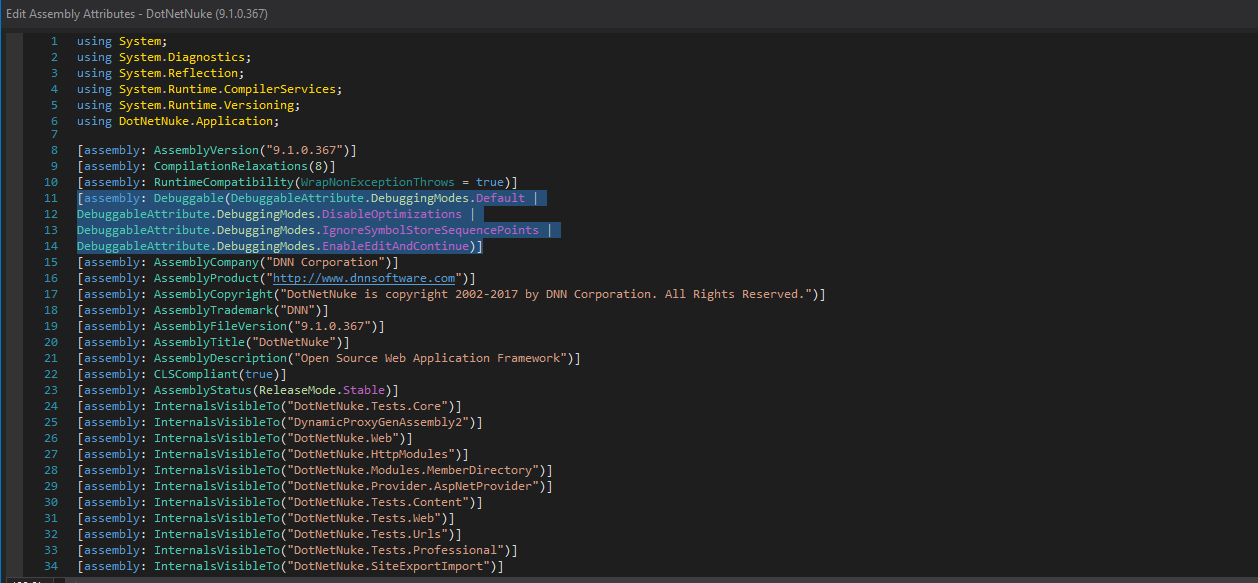This screenshot has height=583, width=1258.
Task: Click the 'using System.Runtime.Versioning;' line
Action: click(189, 106)
